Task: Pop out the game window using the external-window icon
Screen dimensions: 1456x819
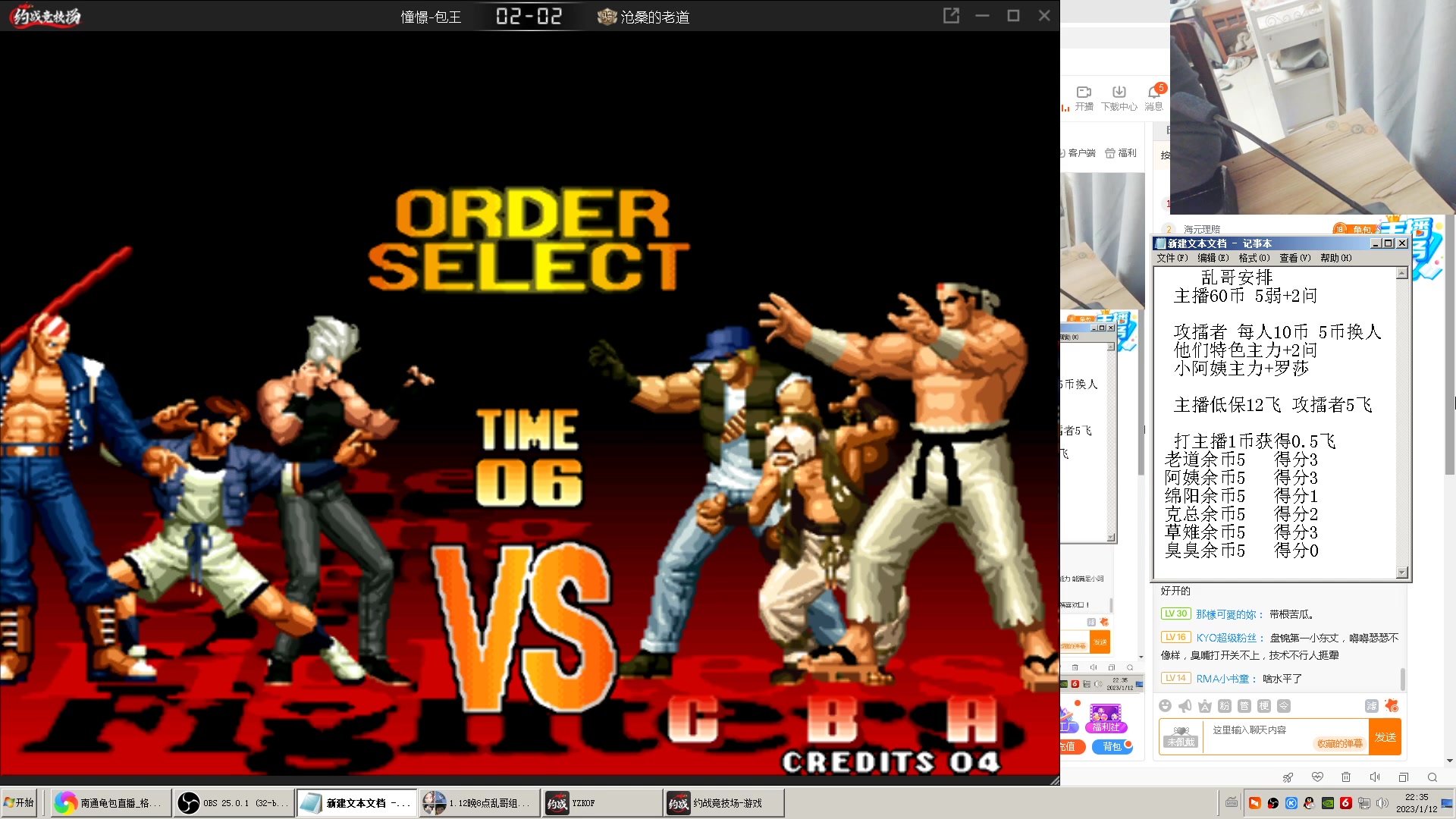Action: (951, 16)
